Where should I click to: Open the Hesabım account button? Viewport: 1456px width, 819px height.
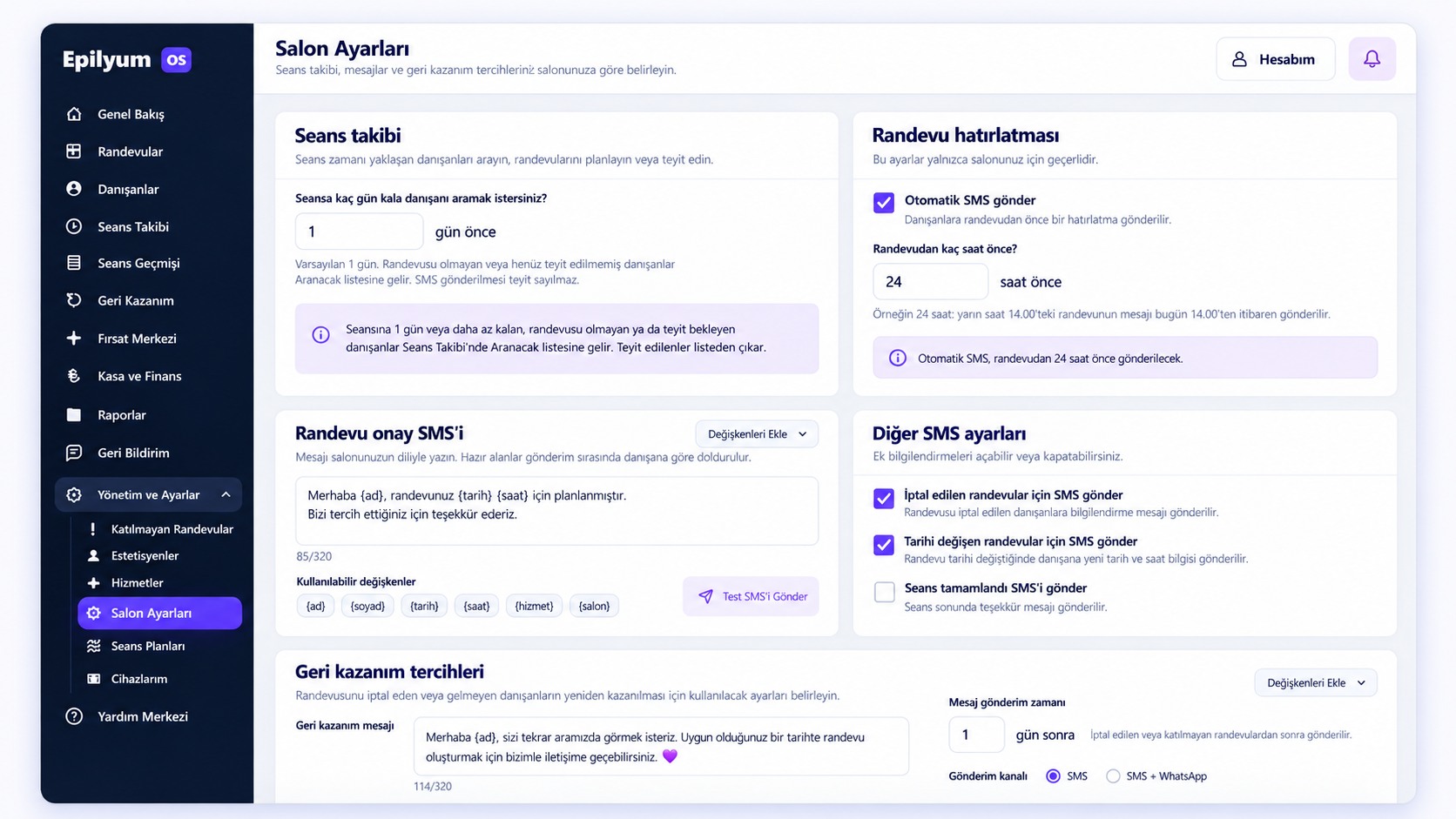[1275, 59]
